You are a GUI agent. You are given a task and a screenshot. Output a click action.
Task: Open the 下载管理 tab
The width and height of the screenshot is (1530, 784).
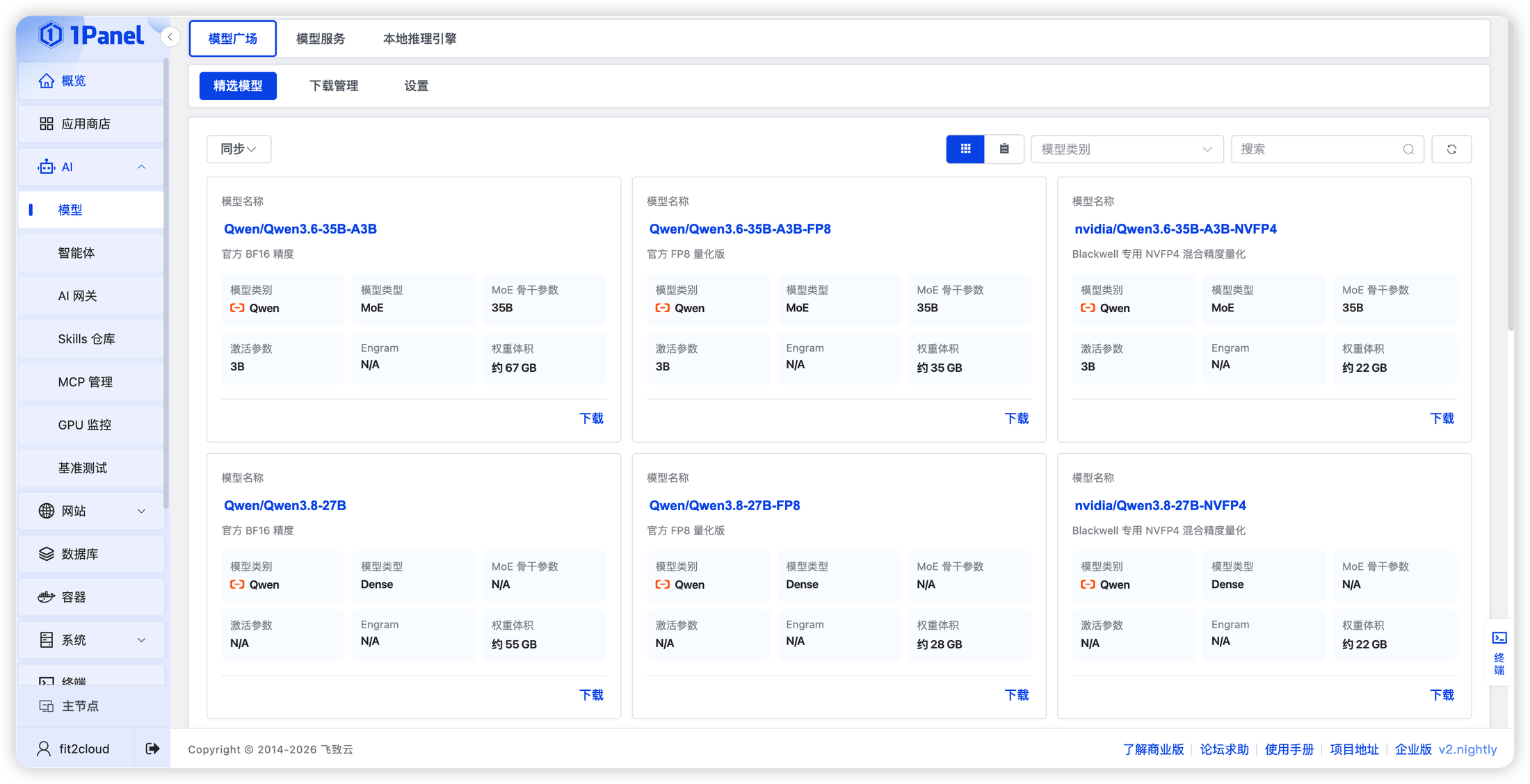pyautogui.click(x=333, y=85)
